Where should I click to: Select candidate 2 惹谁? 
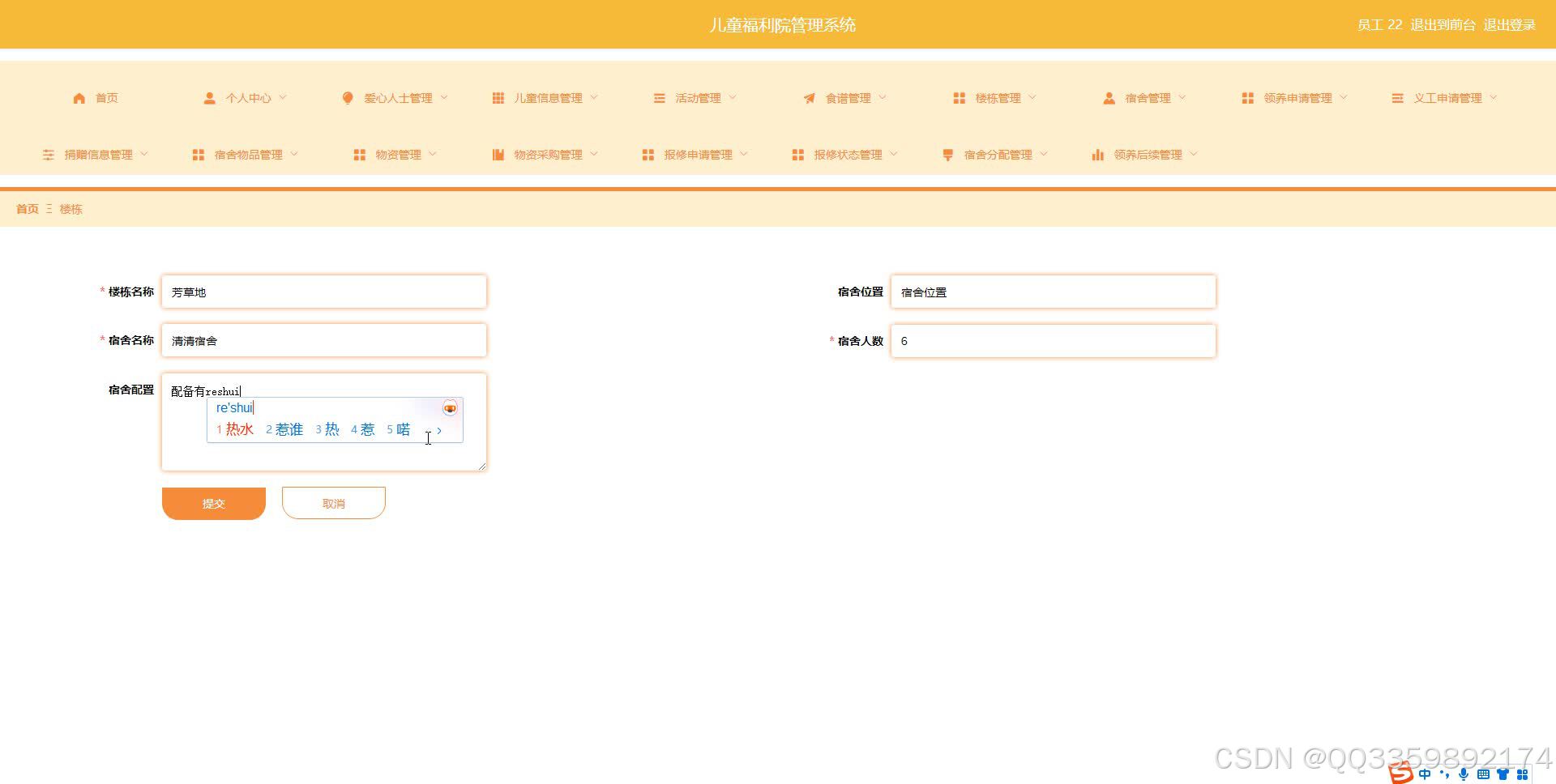point(284,430)
